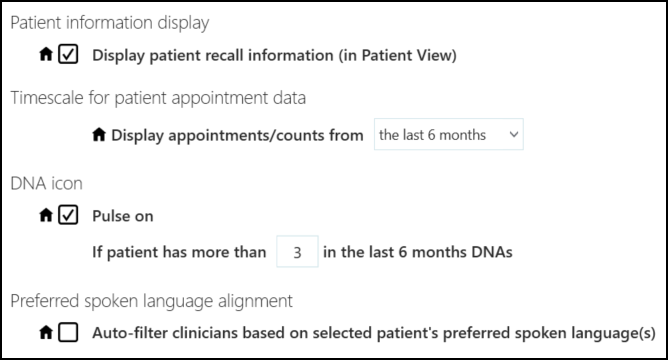Click Auto-filter clinicians label text

click(x=374, y=333)
